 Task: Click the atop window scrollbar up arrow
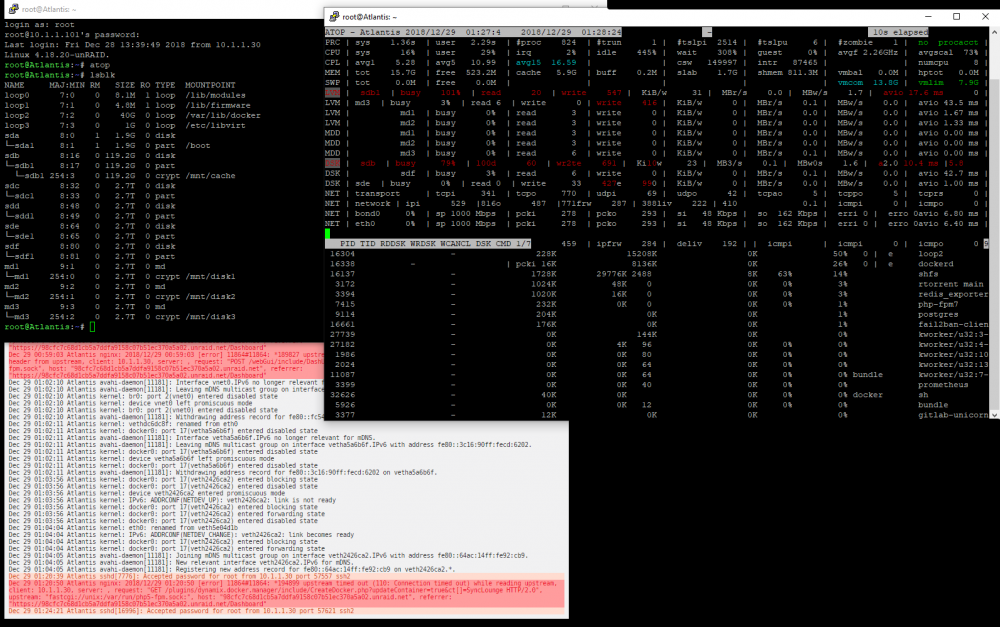click(x=994, y=31)
